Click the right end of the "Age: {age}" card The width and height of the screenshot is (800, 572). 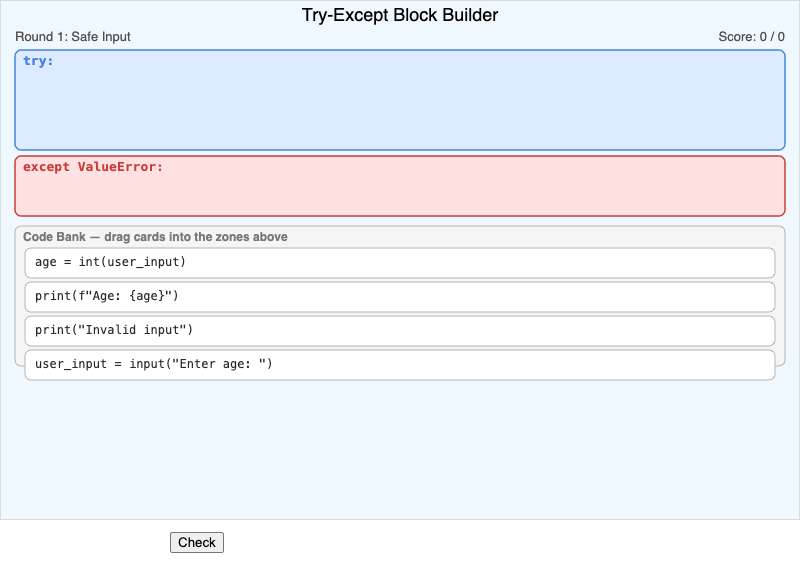pos(740,297)
